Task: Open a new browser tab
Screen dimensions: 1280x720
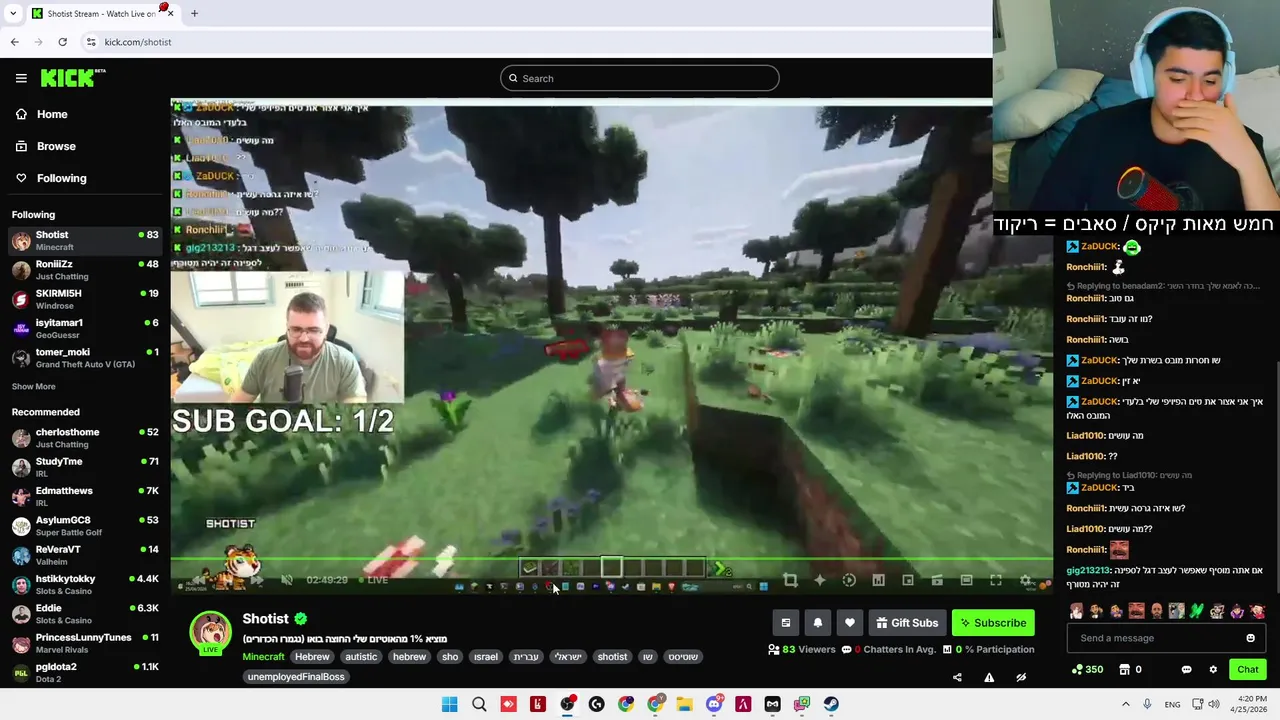Action: pos(194,13)
